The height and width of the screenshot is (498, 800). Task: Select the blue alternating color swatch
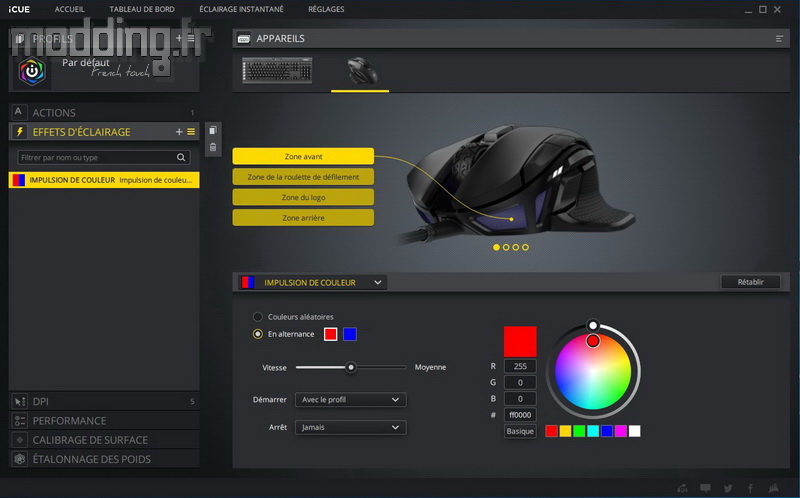click(350, 334)
